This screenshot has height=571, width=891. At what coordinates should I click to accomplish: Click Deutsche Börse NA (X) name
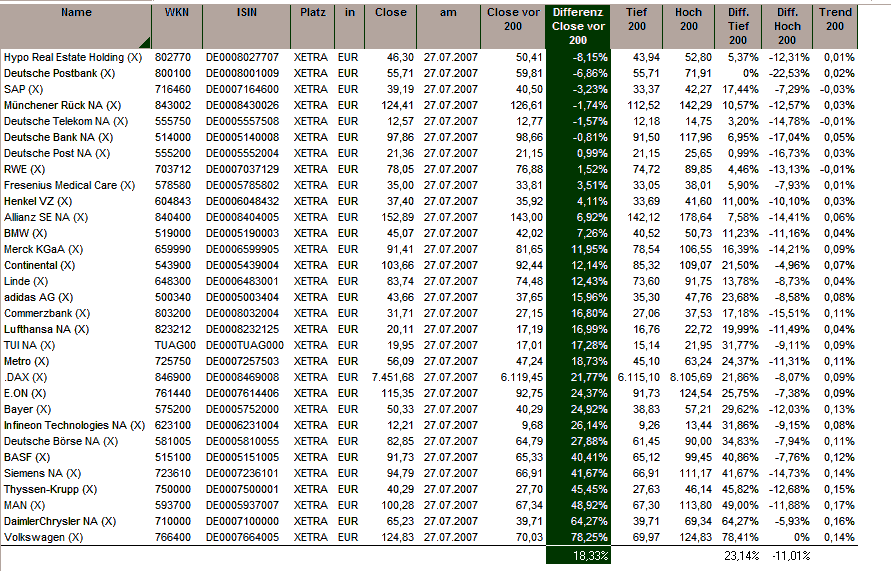(x=61, y=441)
